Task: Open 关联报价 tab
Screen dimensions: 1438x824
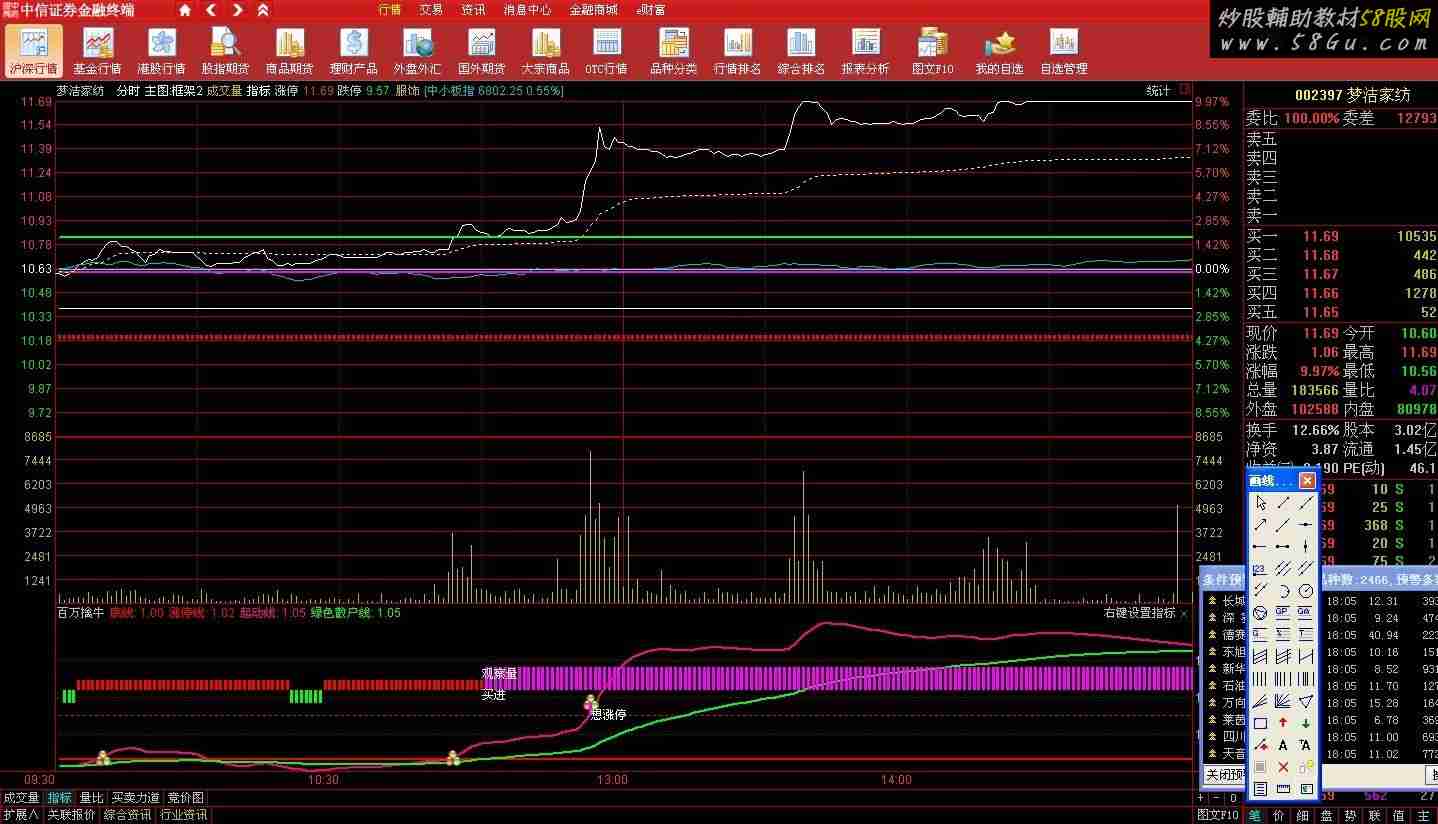Action: (71, 815)
